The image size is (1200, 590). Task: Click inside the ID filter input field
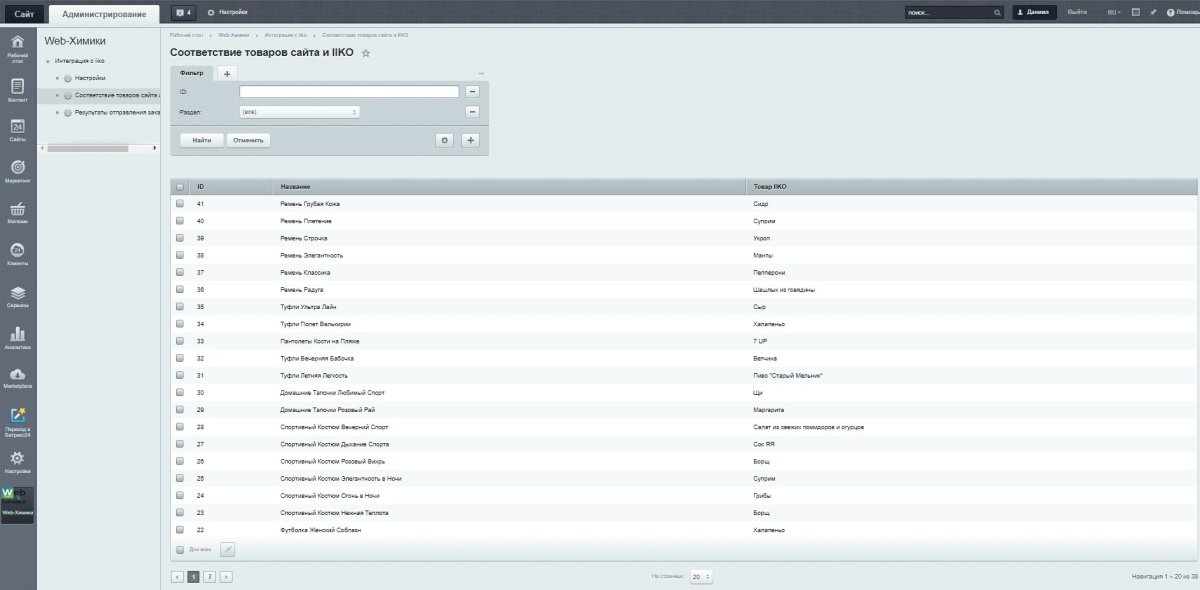pos(350,91)
